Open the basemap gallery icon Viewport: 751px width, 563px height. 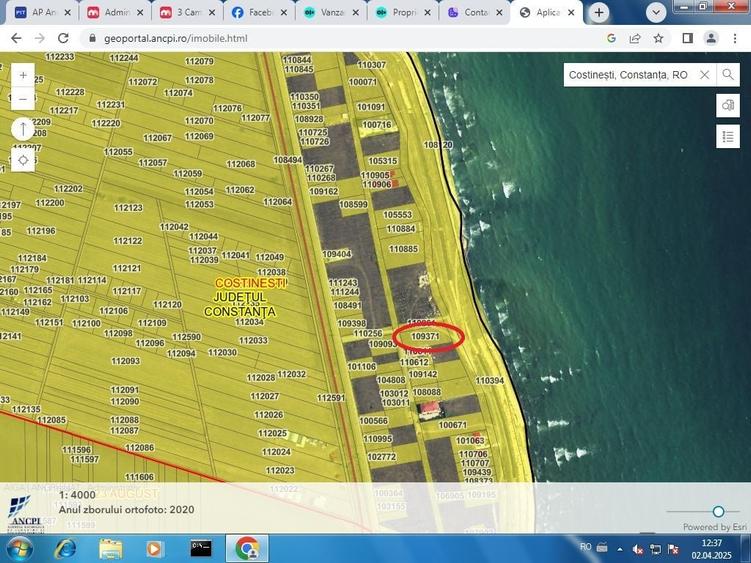pos(728,105)
